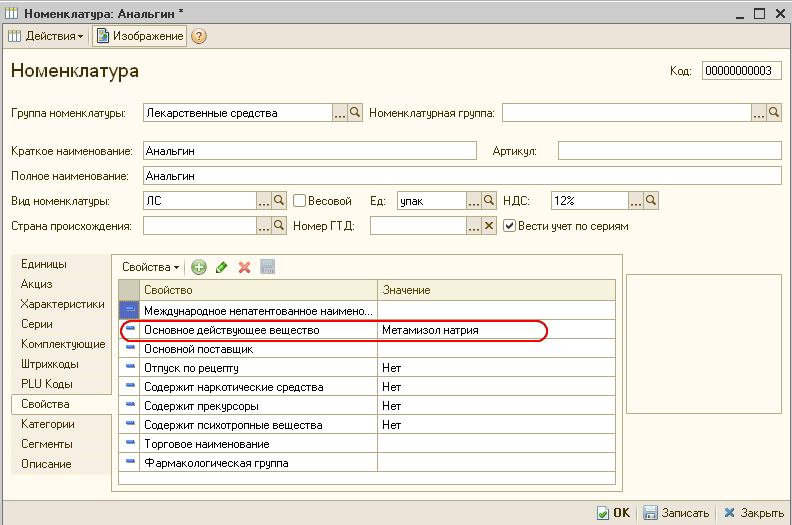Click the green add property icon
Screen dimensions: 792x525
pos(198,267)
